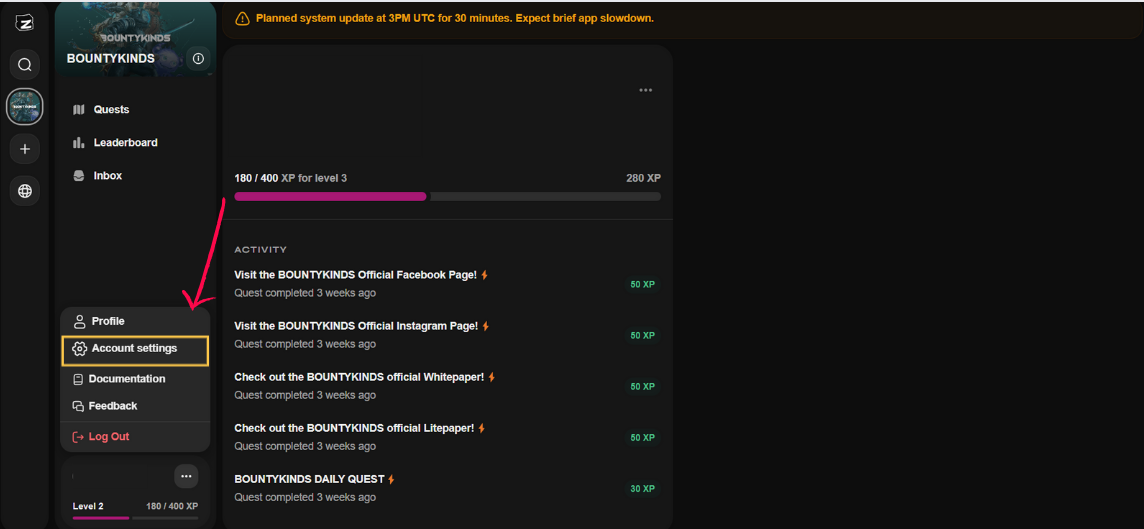Click the lightning icon next to Instagram Page quest
This screenshot has height=529, width=1144.
coord(486,326)
